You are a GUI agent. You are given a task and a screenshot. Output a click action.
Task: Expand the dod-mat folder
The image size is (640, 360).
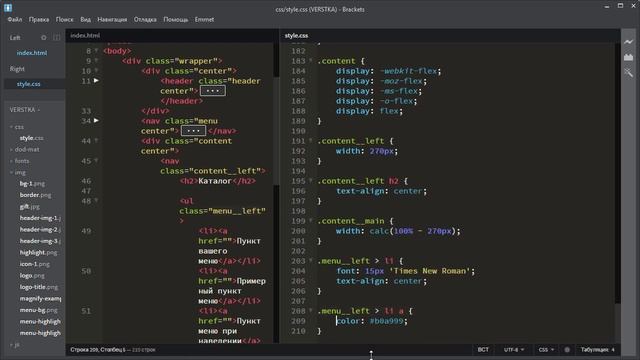(x=11, y=150)
